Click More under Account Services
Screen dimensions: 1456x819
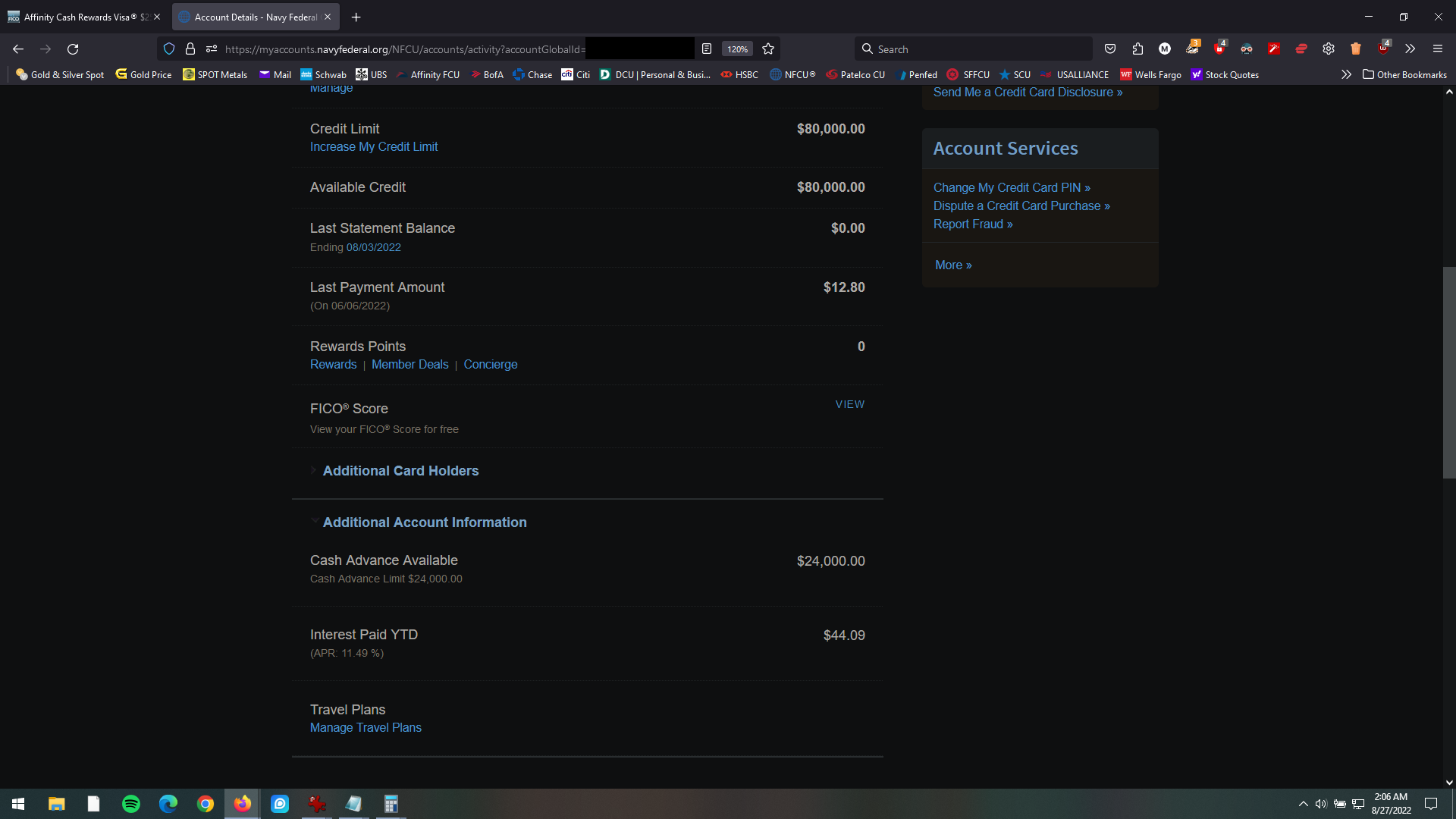(953, 265)
